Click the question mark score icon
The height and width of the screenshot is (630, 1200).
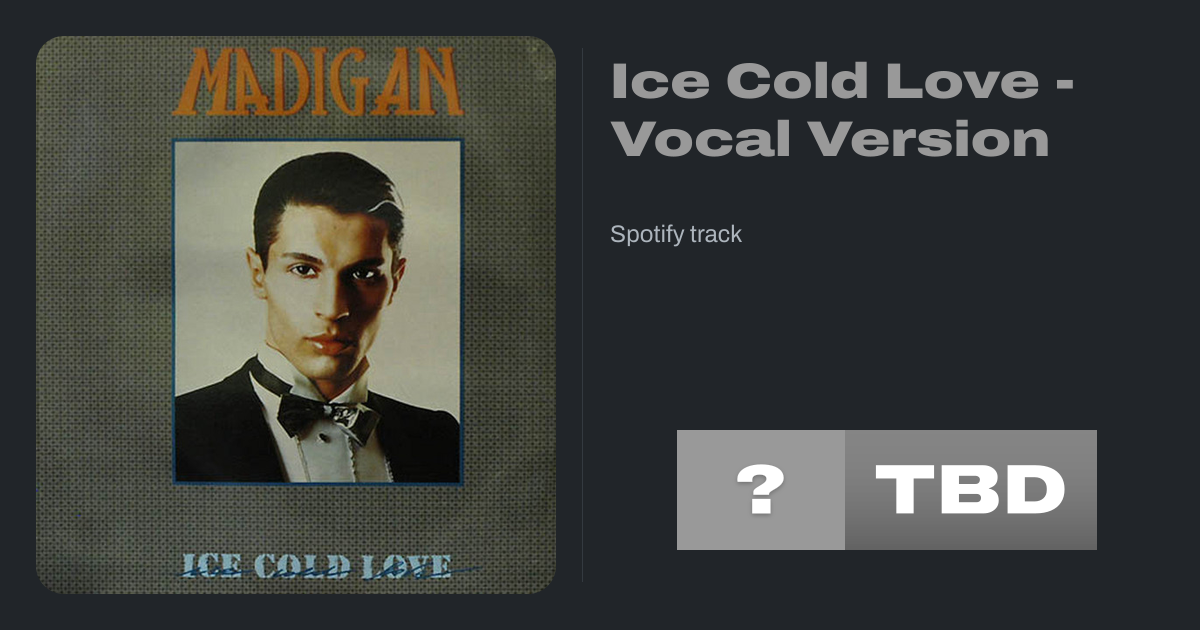click(761, 490)
